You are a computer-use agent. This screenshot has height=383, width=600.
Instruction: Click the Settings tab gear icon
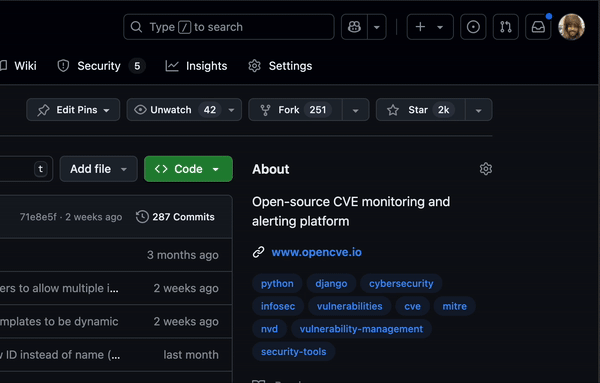point(254,66)
